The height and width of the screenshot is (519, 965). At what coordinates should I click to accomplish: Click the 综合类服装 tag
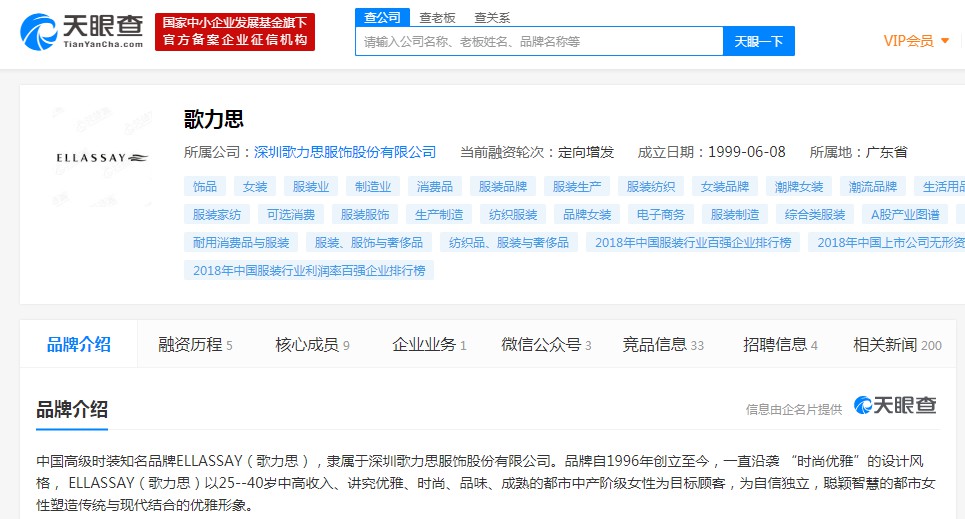coord(815,214)
